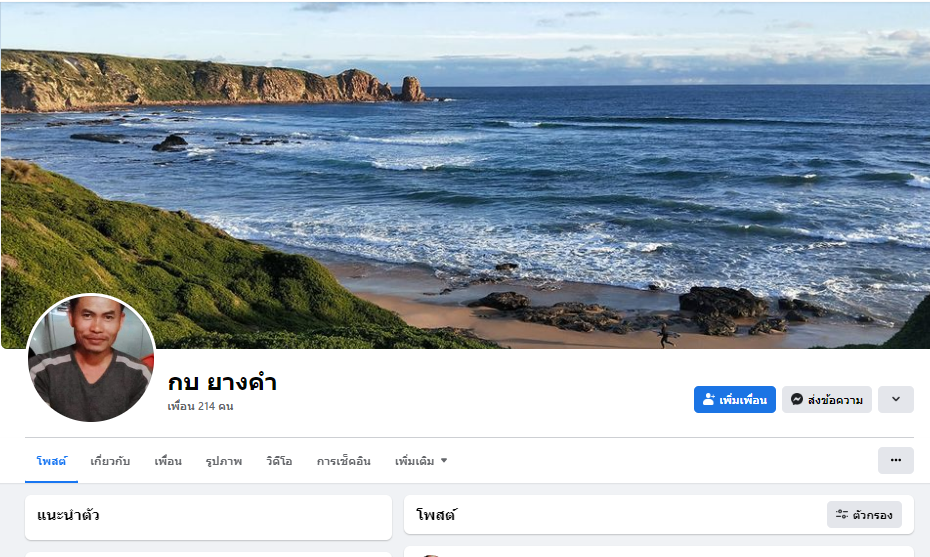Click the profile name กบ ยางดำ
Image resolution: width=930 pixels, height=557 pixels.
222,382
